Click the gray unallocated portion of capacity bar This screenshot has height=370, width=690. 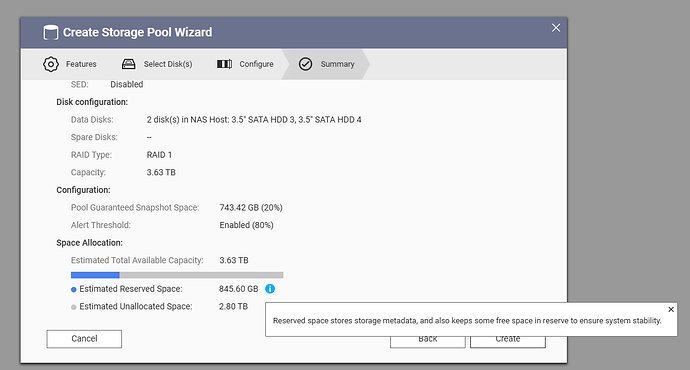click(x=202, y=275)
